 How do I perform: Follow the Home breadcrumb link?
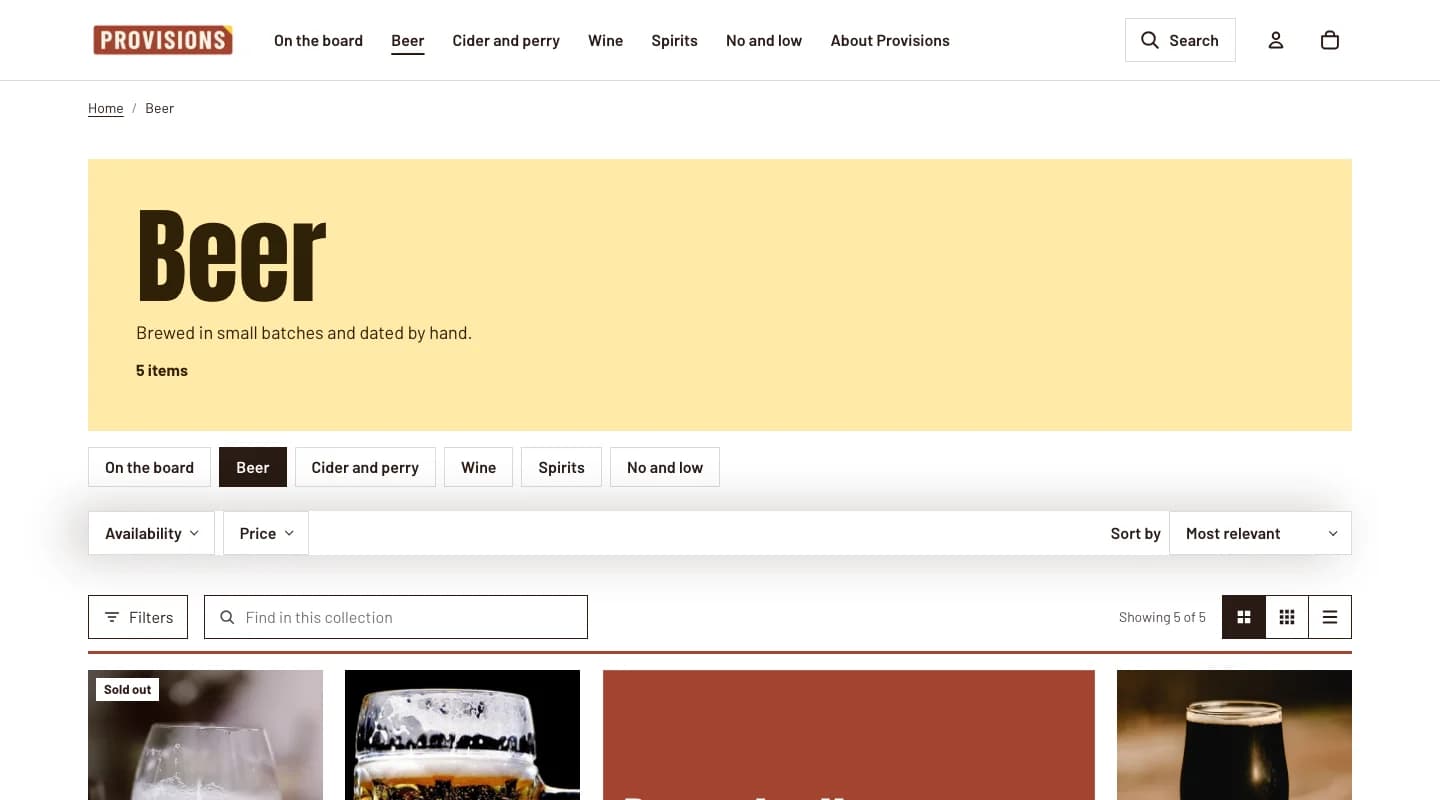(x=105, y=108)
